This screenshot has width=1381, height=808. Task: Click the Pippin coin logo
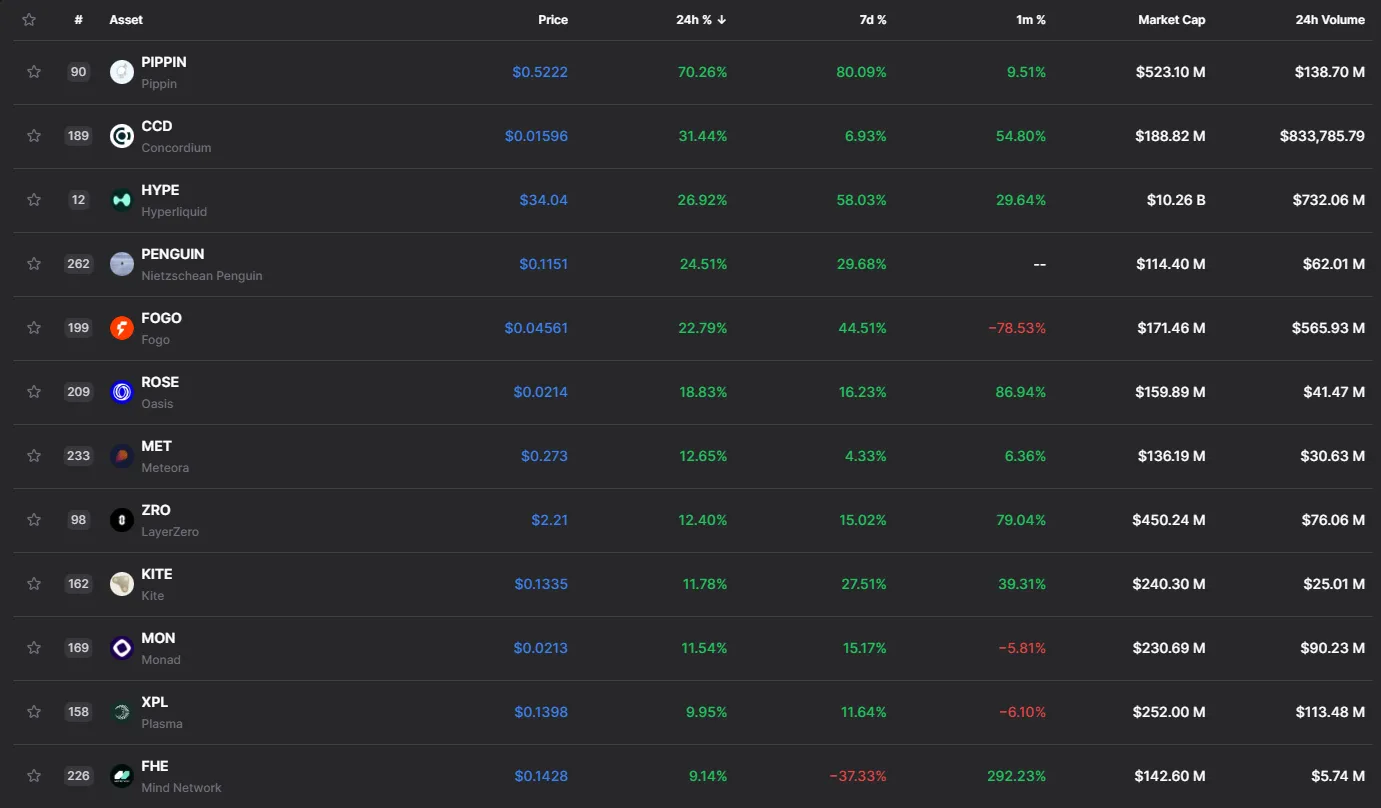(x=122, y=71)
